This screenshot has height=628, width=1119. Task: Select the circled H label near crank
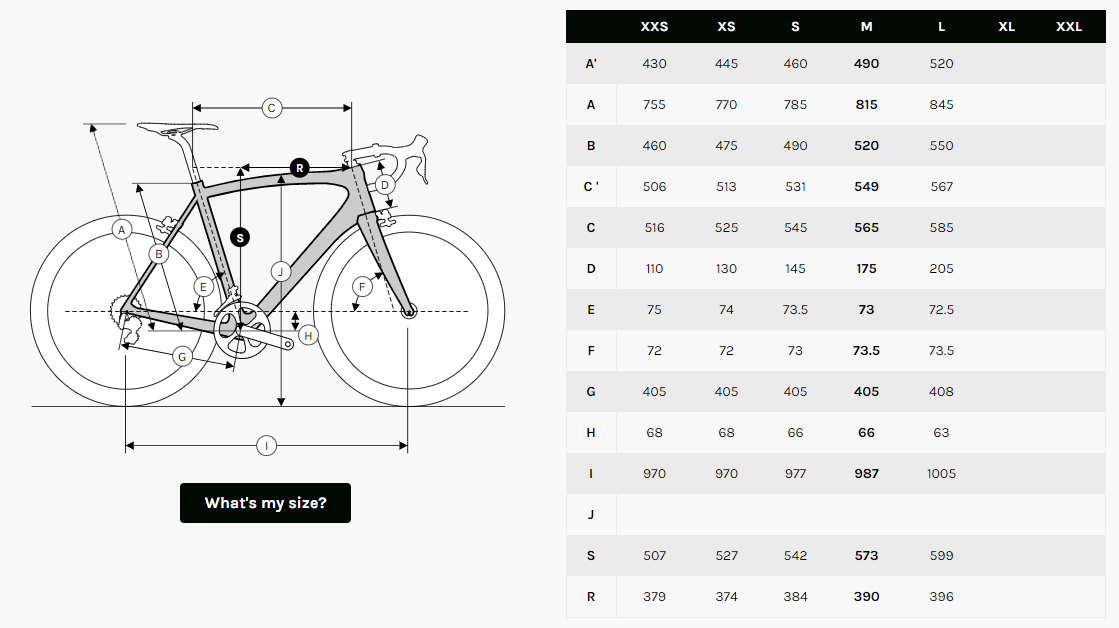(x=308, y=335)
